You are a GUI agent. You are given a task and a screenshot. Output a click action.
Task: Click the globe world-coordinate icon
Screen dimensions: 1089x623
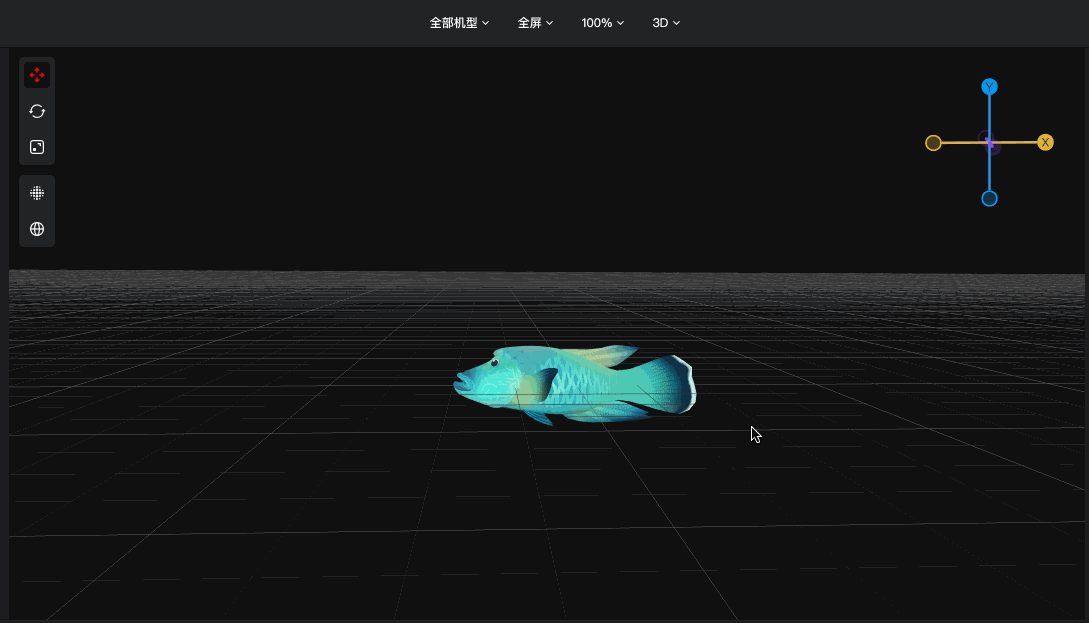point(37,229)
